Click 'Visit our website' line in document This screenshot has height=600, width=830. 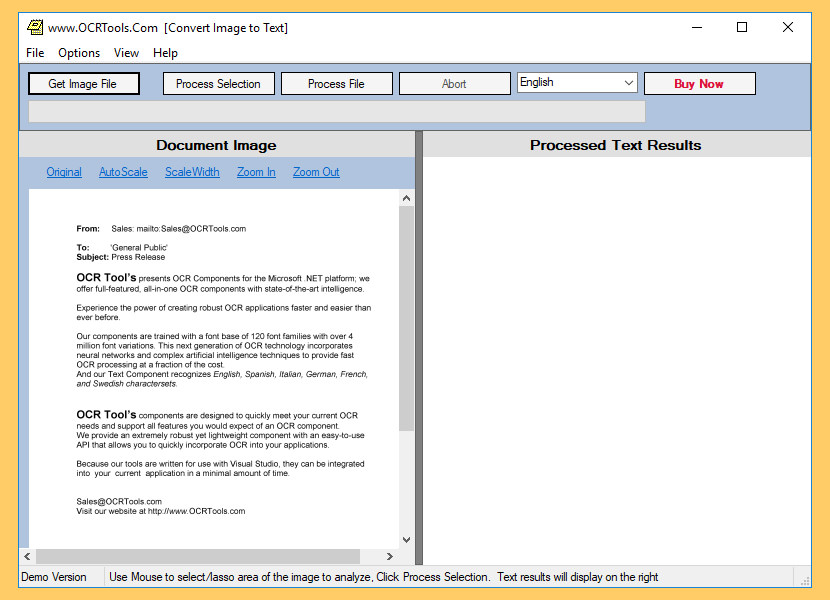[161, 511]
